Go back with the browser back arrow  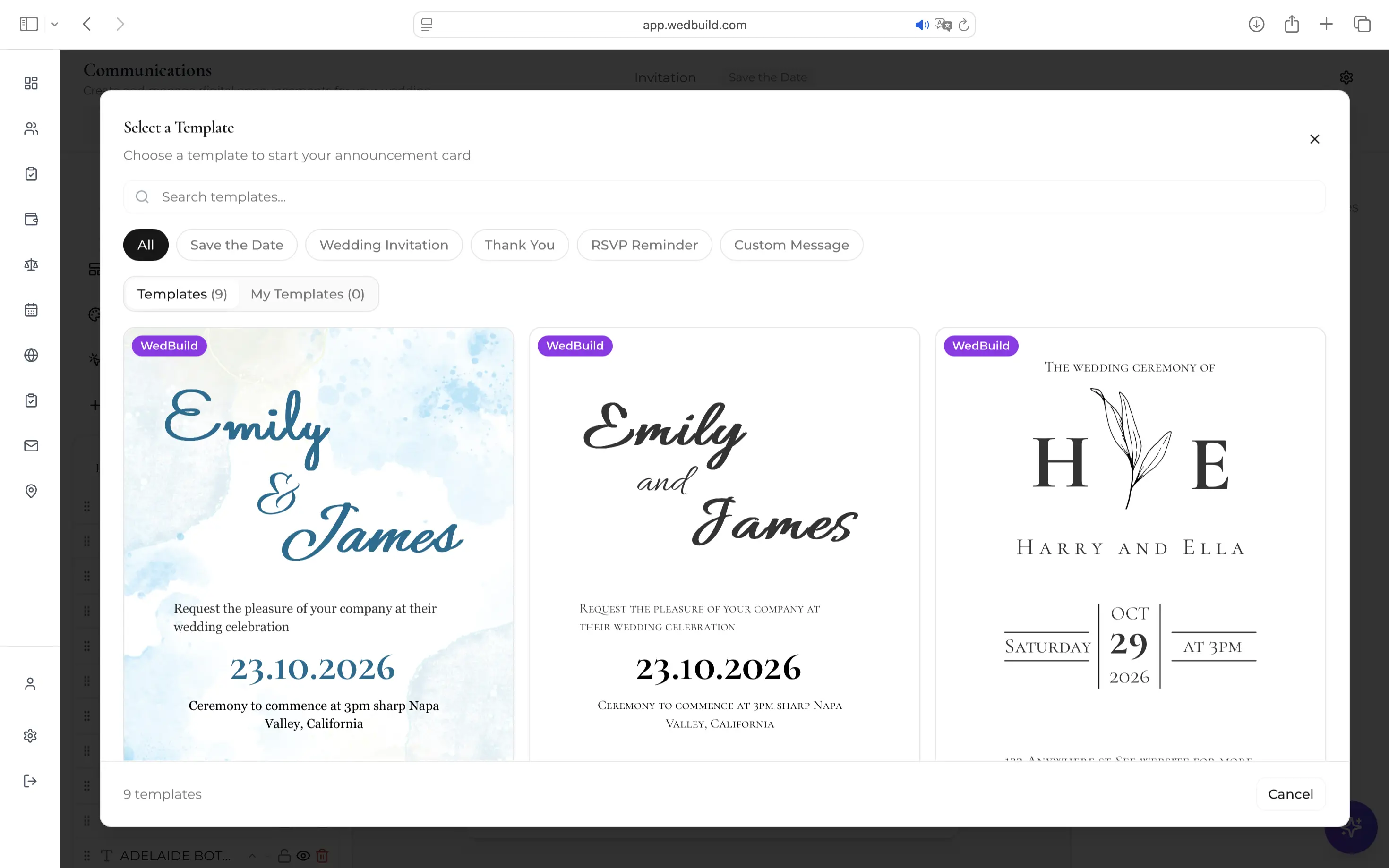point(87,24)
